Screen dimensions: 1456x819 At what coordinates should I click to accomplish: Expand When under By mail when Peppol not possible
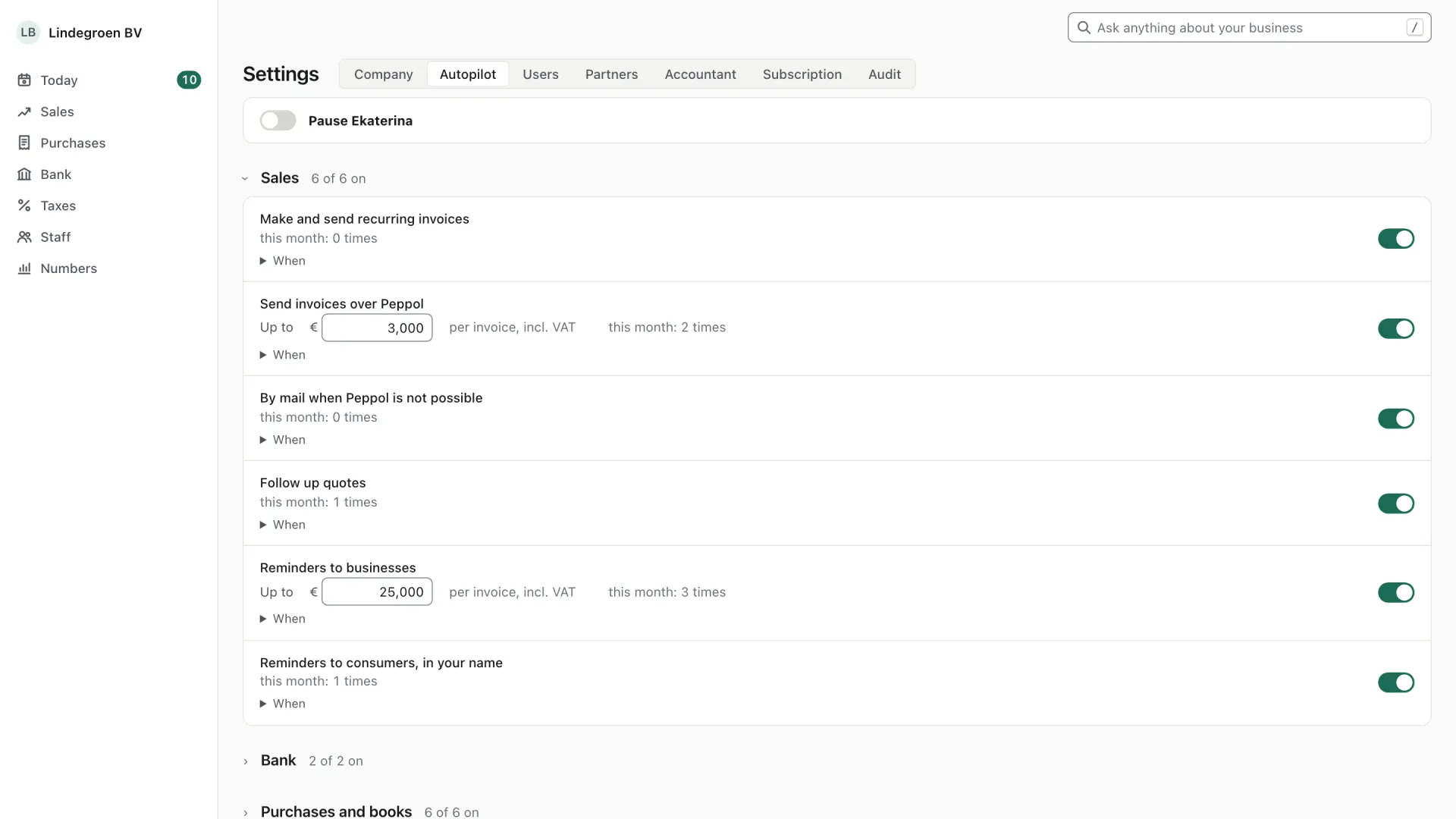pyautogui.click(x=283, y=440)
